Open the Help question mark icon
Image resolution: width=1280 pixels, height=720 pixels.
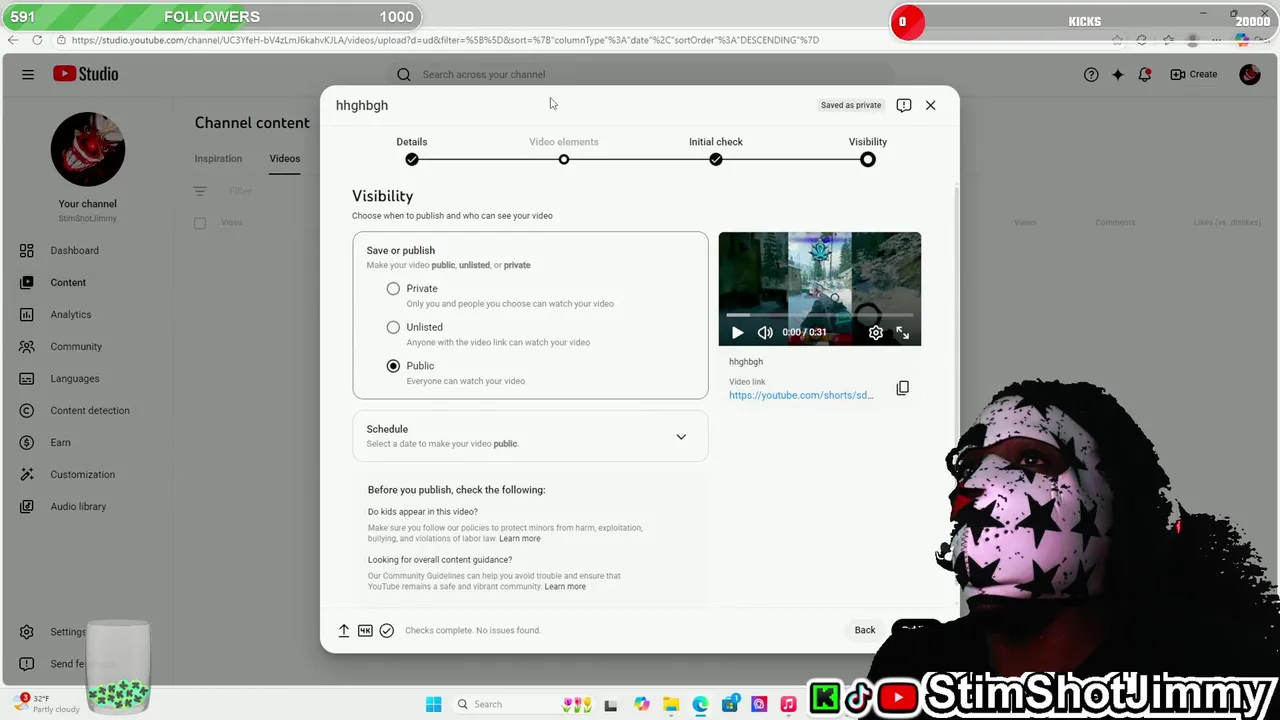pos(1091,74)
